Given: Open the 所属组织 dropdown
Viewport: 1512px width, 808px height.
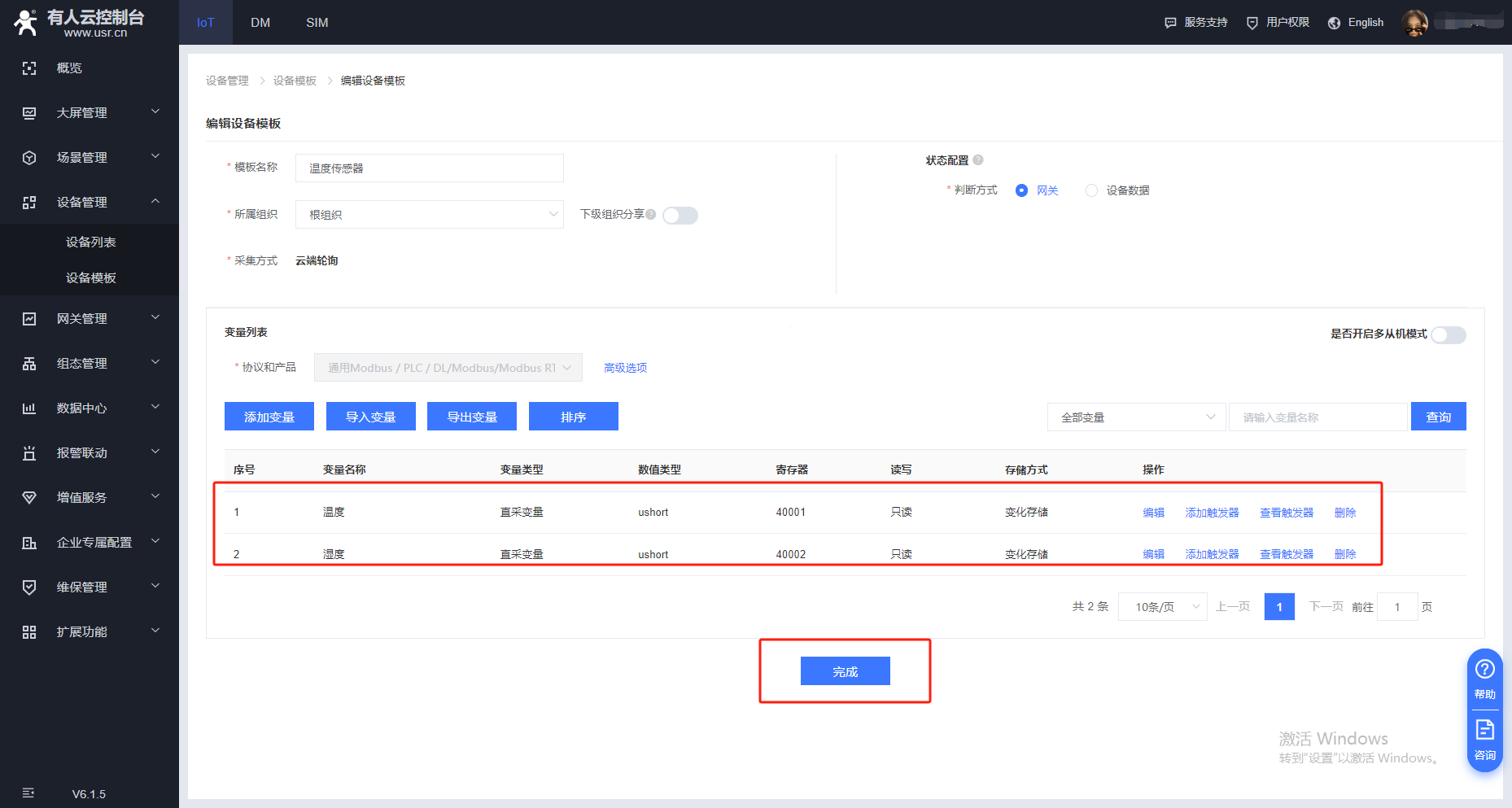Looking at the screenshot, I should tap(429, 215).
